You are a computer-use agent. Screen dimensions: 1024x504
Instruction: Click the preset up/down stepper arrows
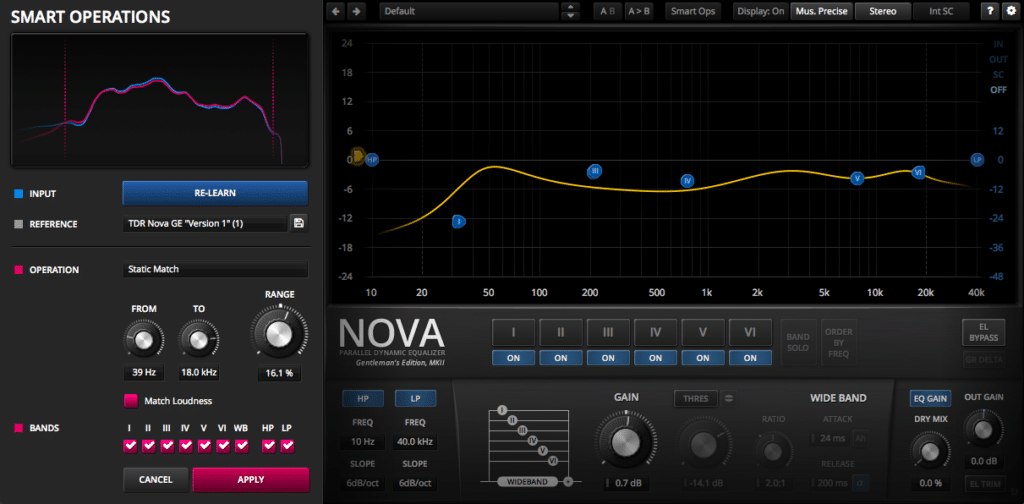pos(571,11)
